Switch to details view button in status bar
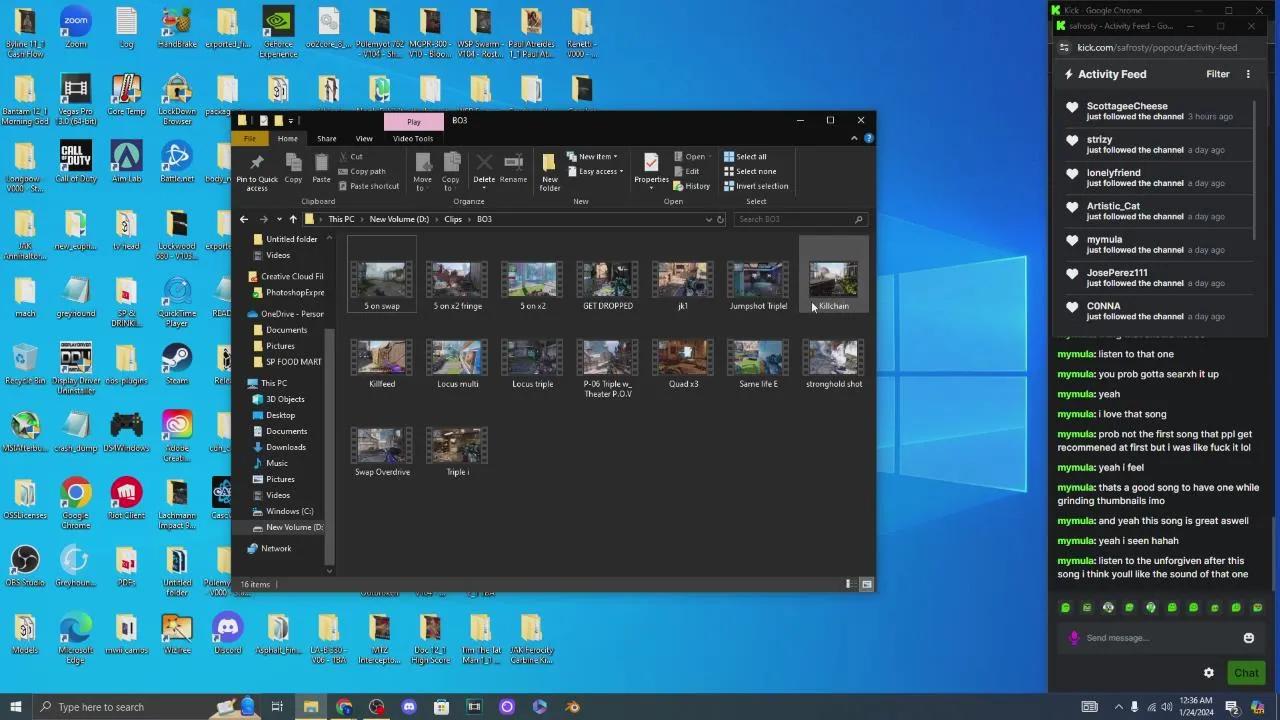 [849, 584]
